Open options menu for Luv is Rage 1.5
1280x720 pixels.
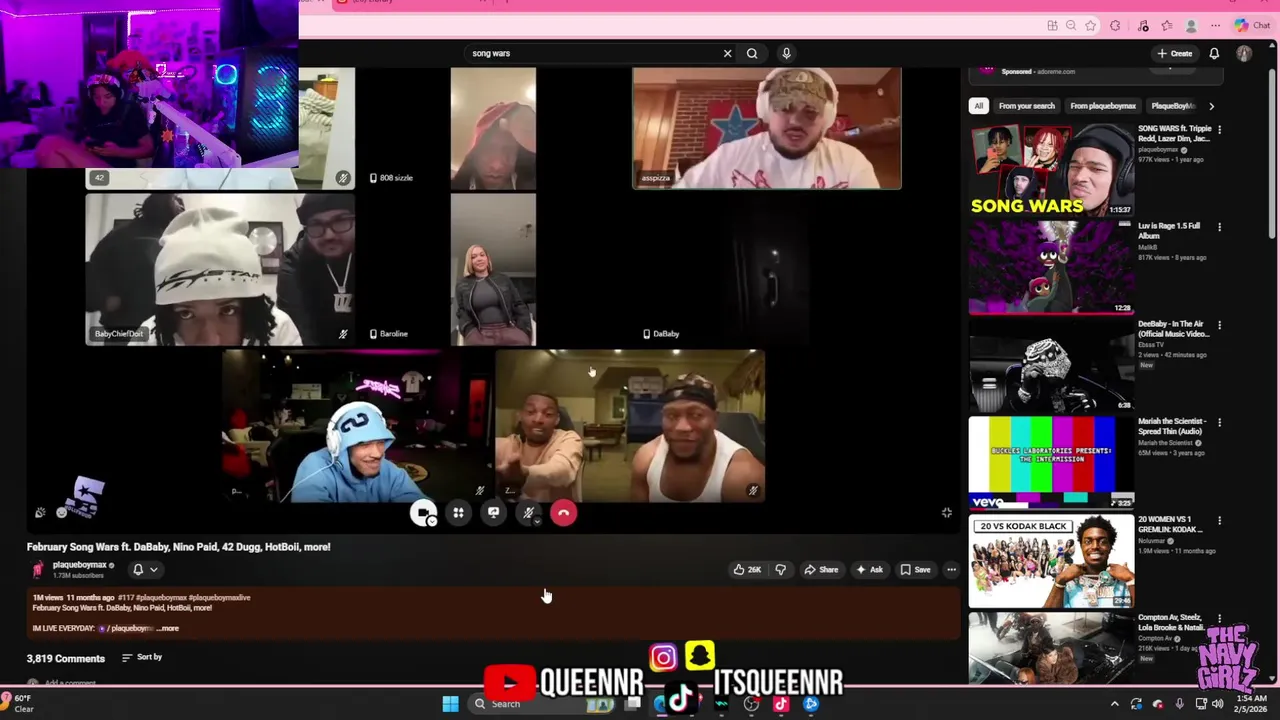1219,227
